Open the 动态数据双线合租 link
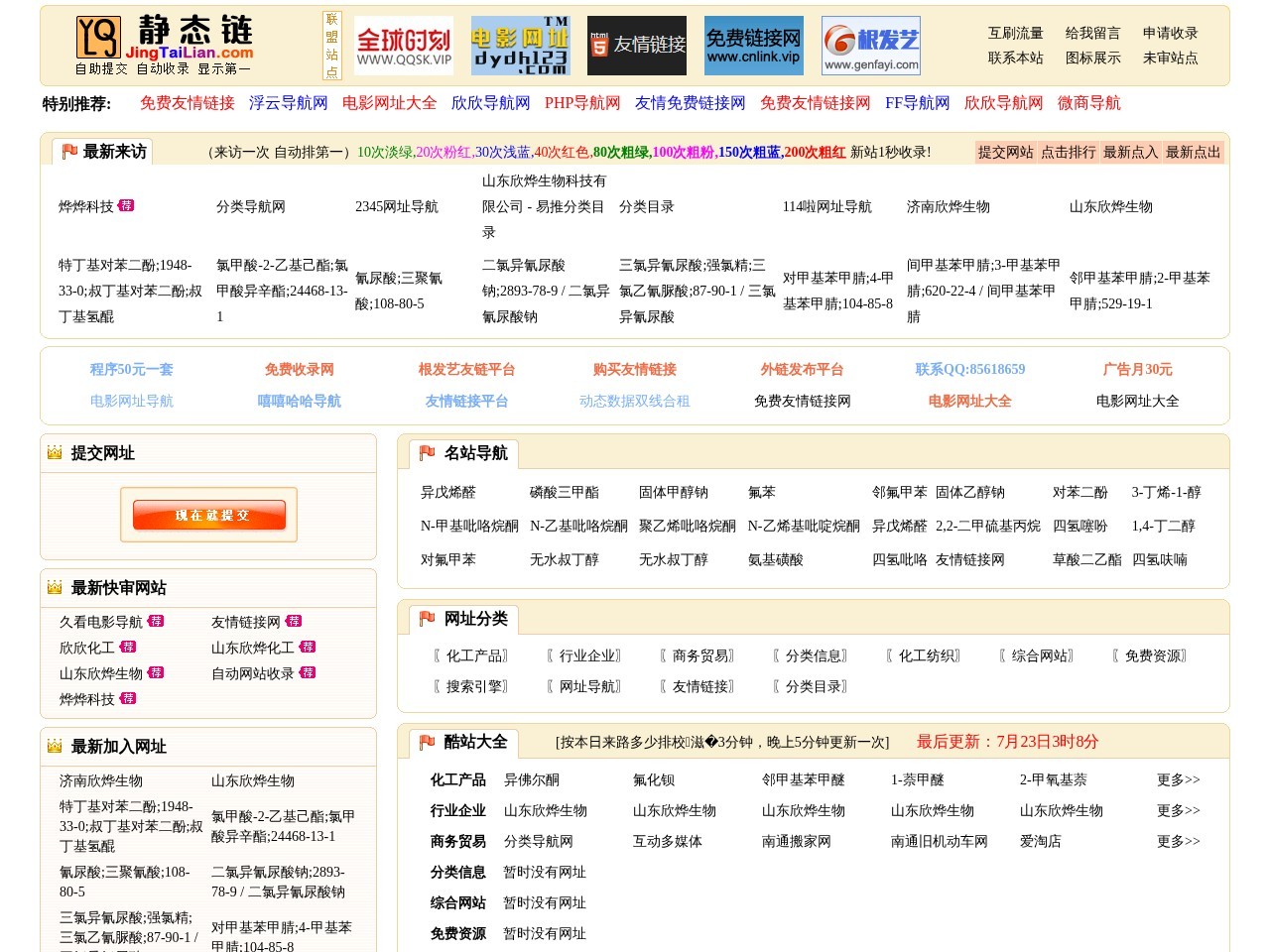The width and height of the screenshot is (1270, 952). pos(635,401)
